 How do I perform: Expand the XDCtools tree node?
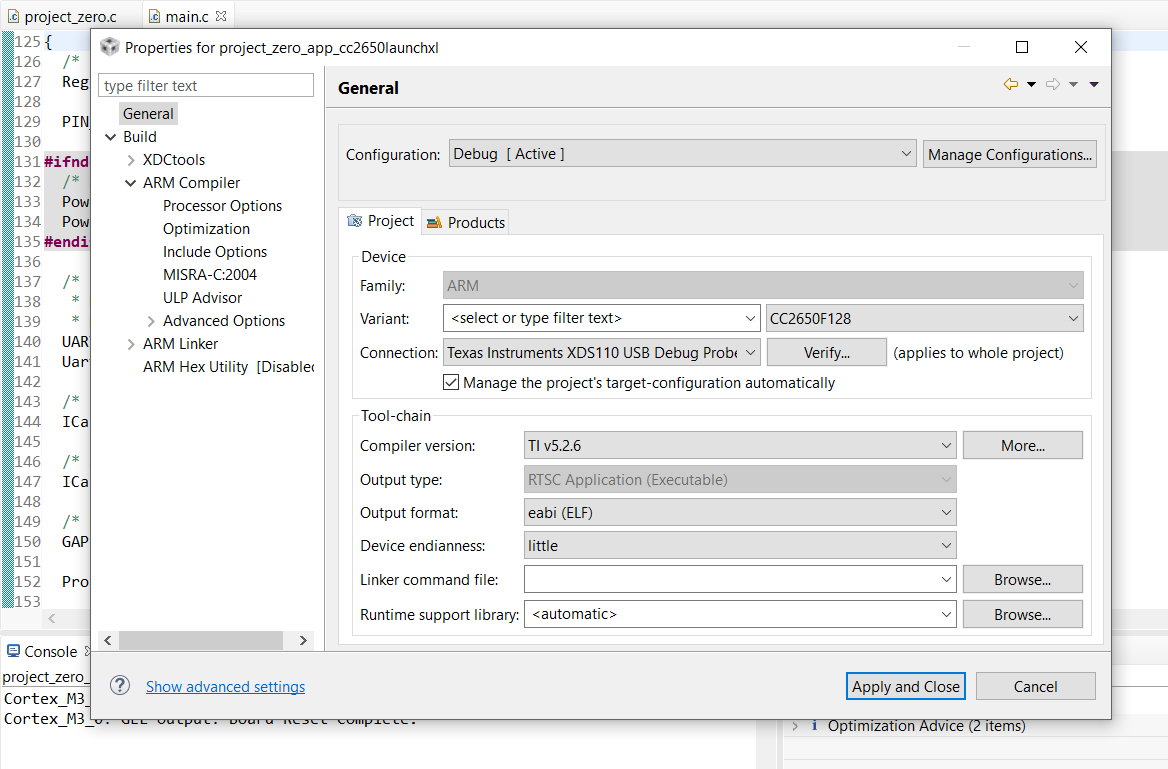click(131, 160)
